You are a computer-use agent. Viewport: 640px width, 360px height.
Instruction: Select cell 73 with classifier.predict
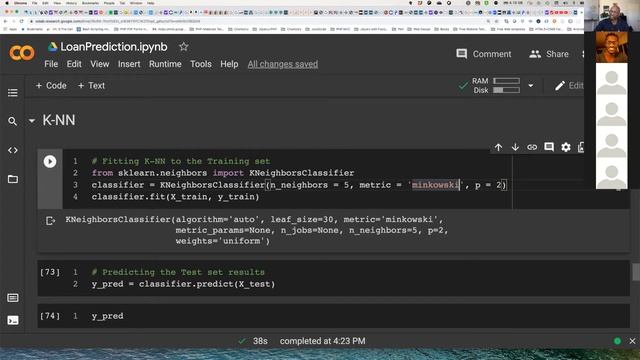pyautogui.click(x=333, y=278)
